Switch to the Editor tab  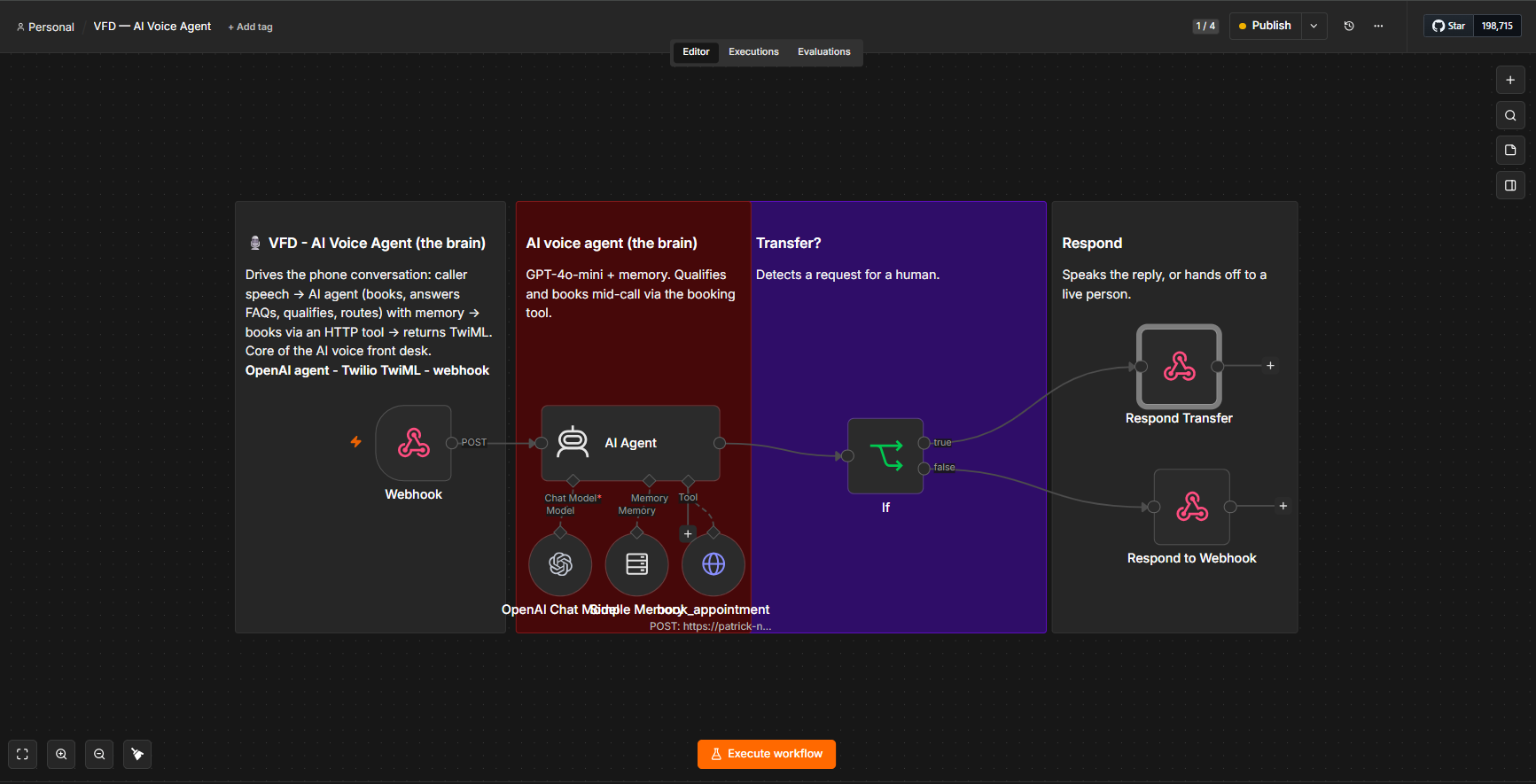[696, 51]
